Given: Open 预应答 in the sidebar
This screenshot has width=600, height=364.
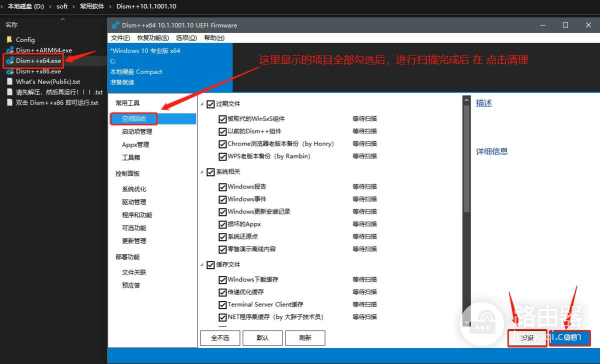Looking at the screenshot, I should (x=131, y=286).
